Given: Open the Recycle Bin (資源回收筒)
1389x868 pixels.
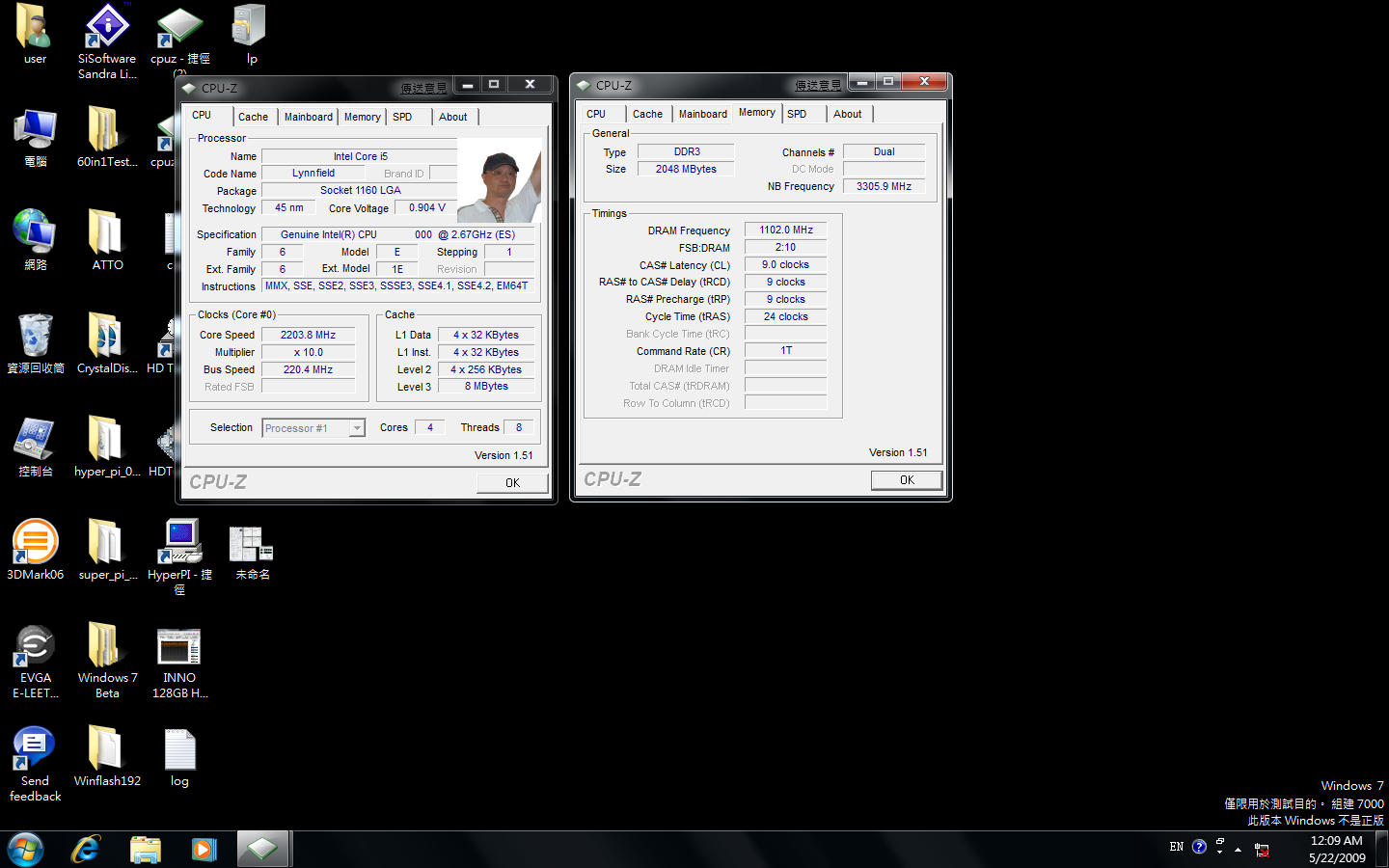Looking at the screenshot, I should tap(36, 343).
